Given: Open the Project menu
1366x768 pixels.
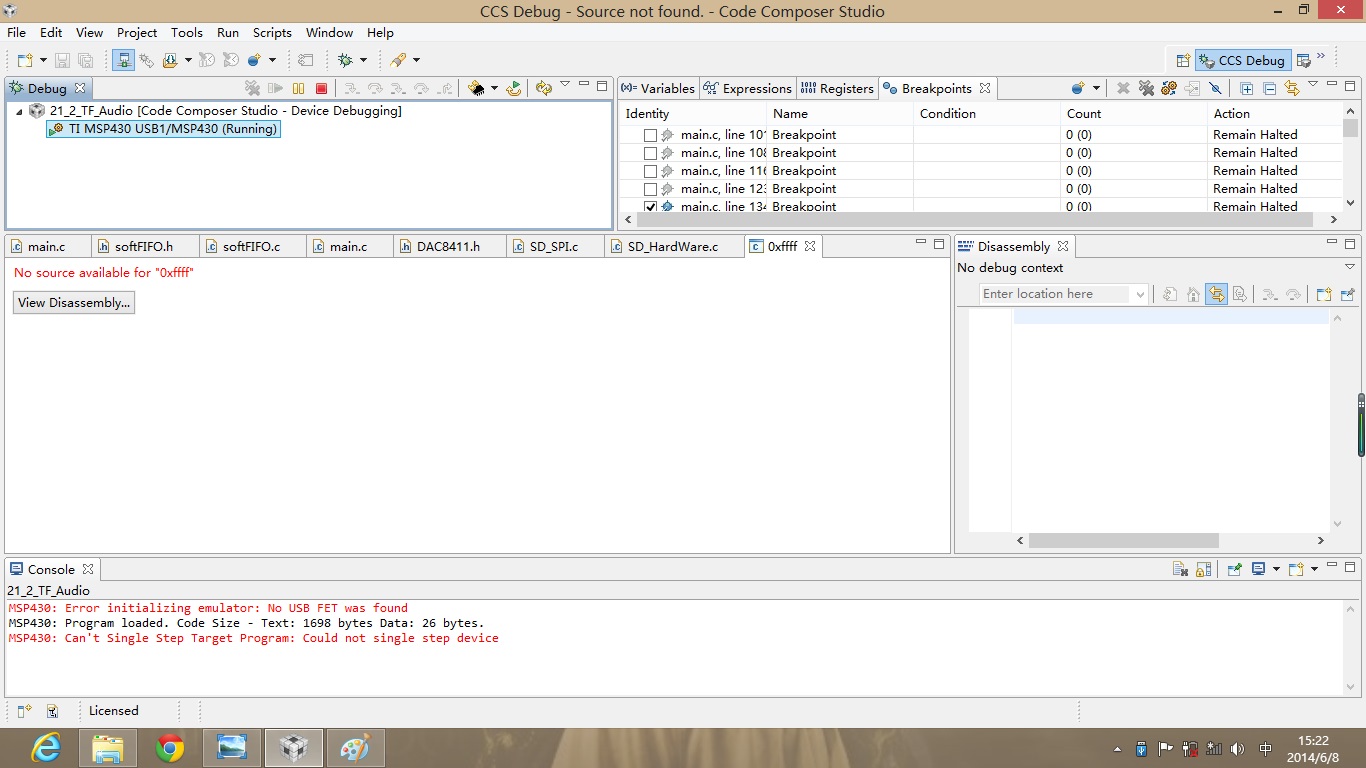Looking at the screenshot, I should point(137,33).
